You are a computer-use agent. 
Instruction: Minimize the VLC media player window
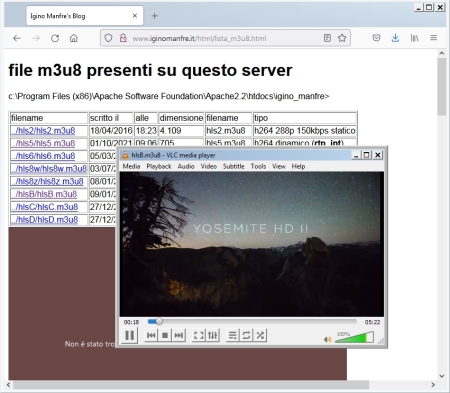(356, 155)
